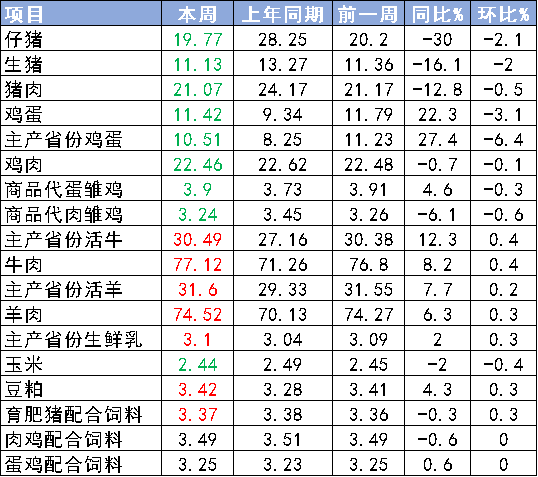Image resolution: width=538 pixels, height=477 pixels.
Task: Click the 豆粕 row label
Action: pyautogui.click(x=24, y=389)
